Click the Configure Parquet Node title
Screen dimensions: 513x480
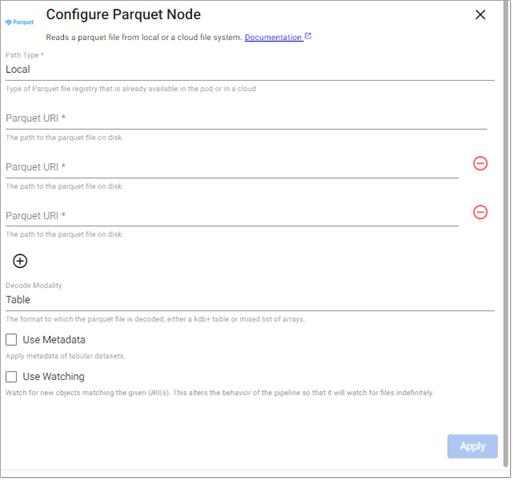point(124,15)
